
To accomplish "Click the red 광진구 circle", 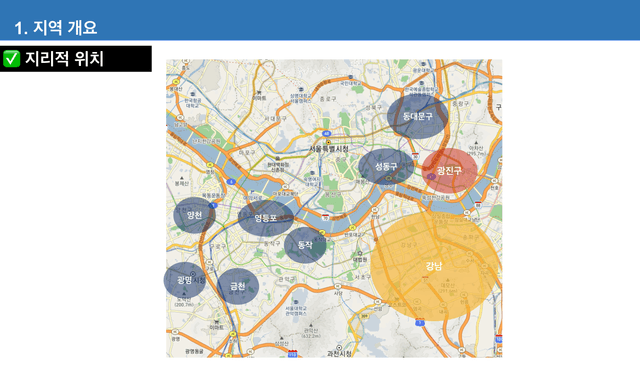I will 449,171.
